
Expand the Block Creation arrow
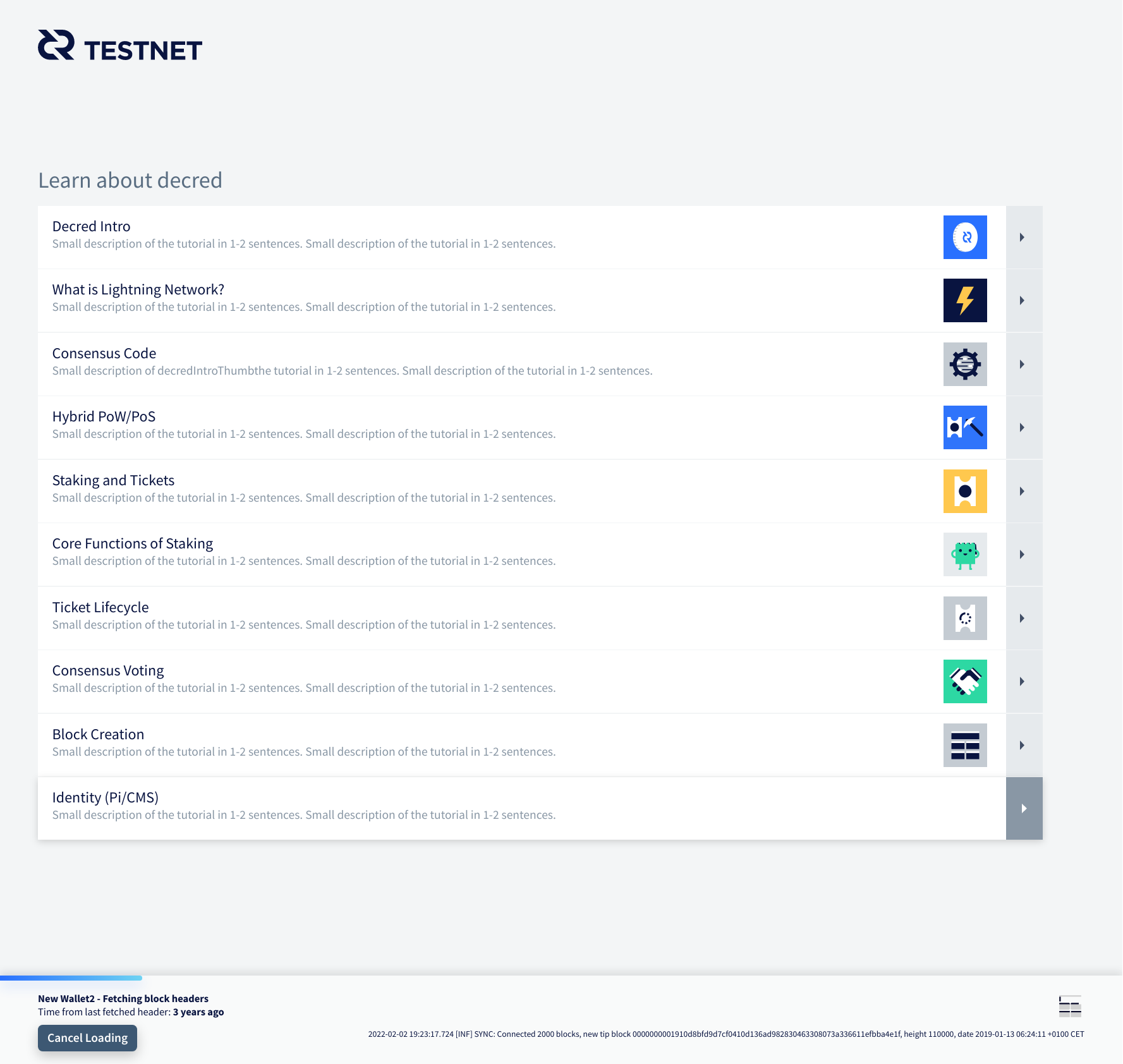1024,745
